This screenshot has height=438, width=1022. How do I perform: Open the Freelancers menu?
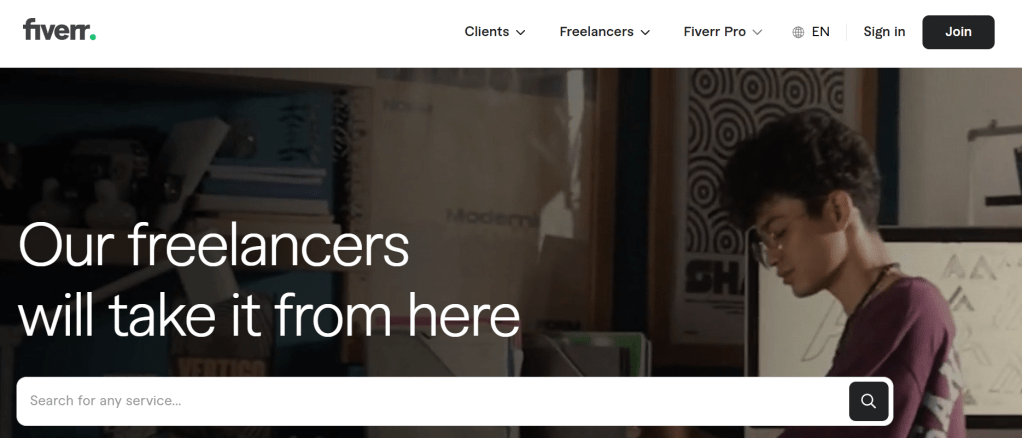click(x=604, y=32)
